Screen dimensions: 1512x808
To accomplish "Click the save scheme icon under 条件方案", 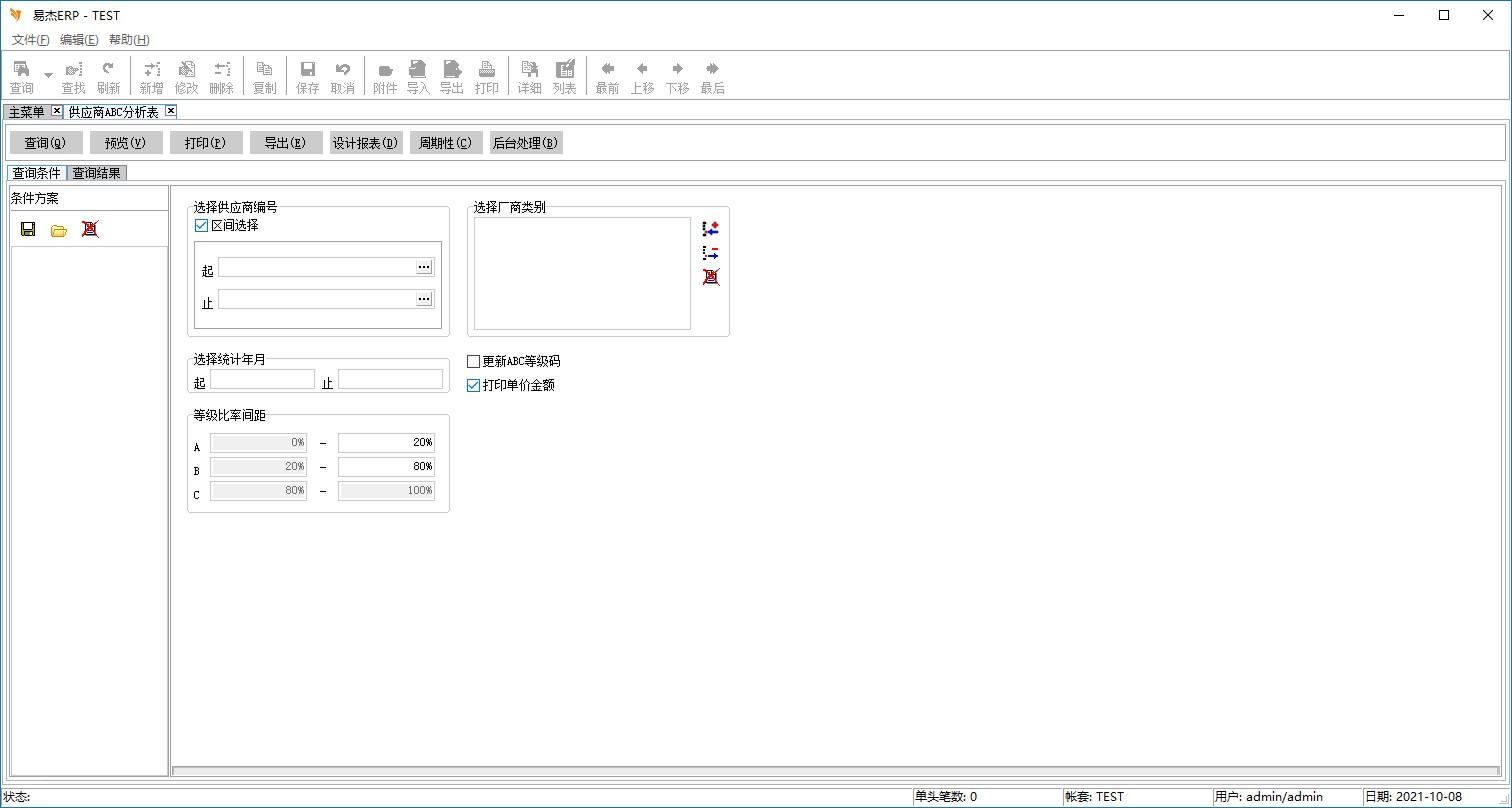I will point(28,229).
